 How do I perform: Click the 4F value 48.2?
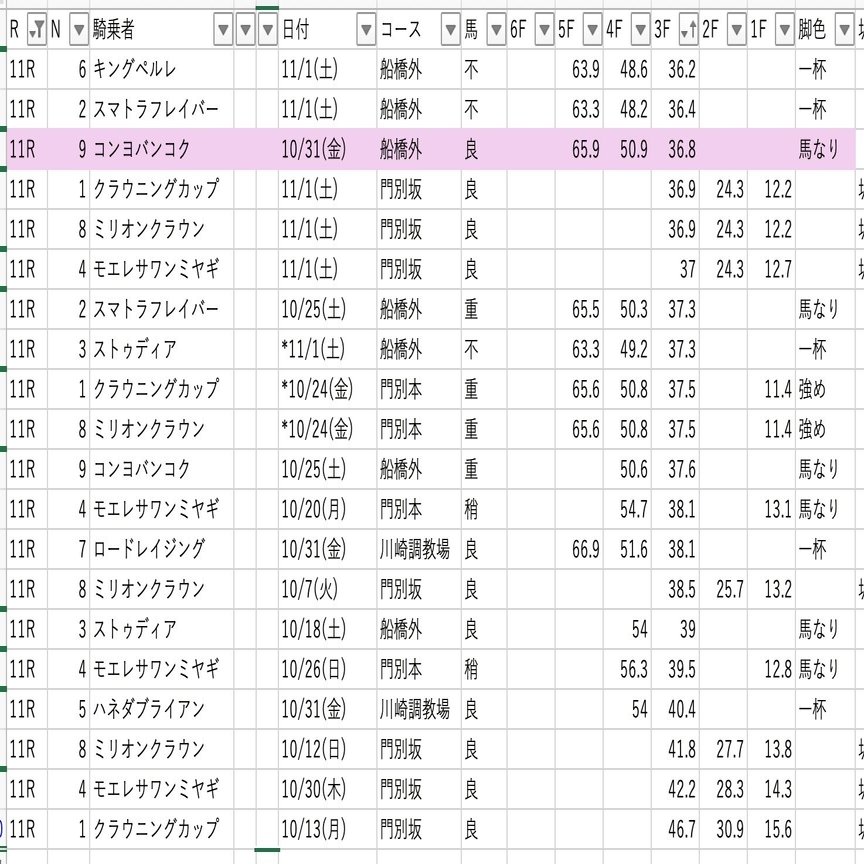coord(633,110)
